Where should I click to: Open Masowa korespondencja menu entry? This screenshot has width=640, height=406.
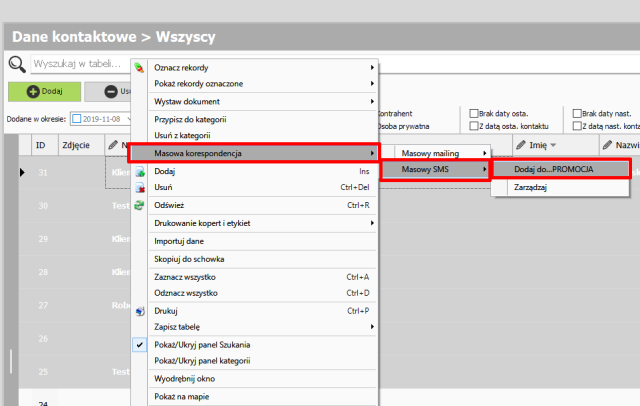tap(254, 153)
